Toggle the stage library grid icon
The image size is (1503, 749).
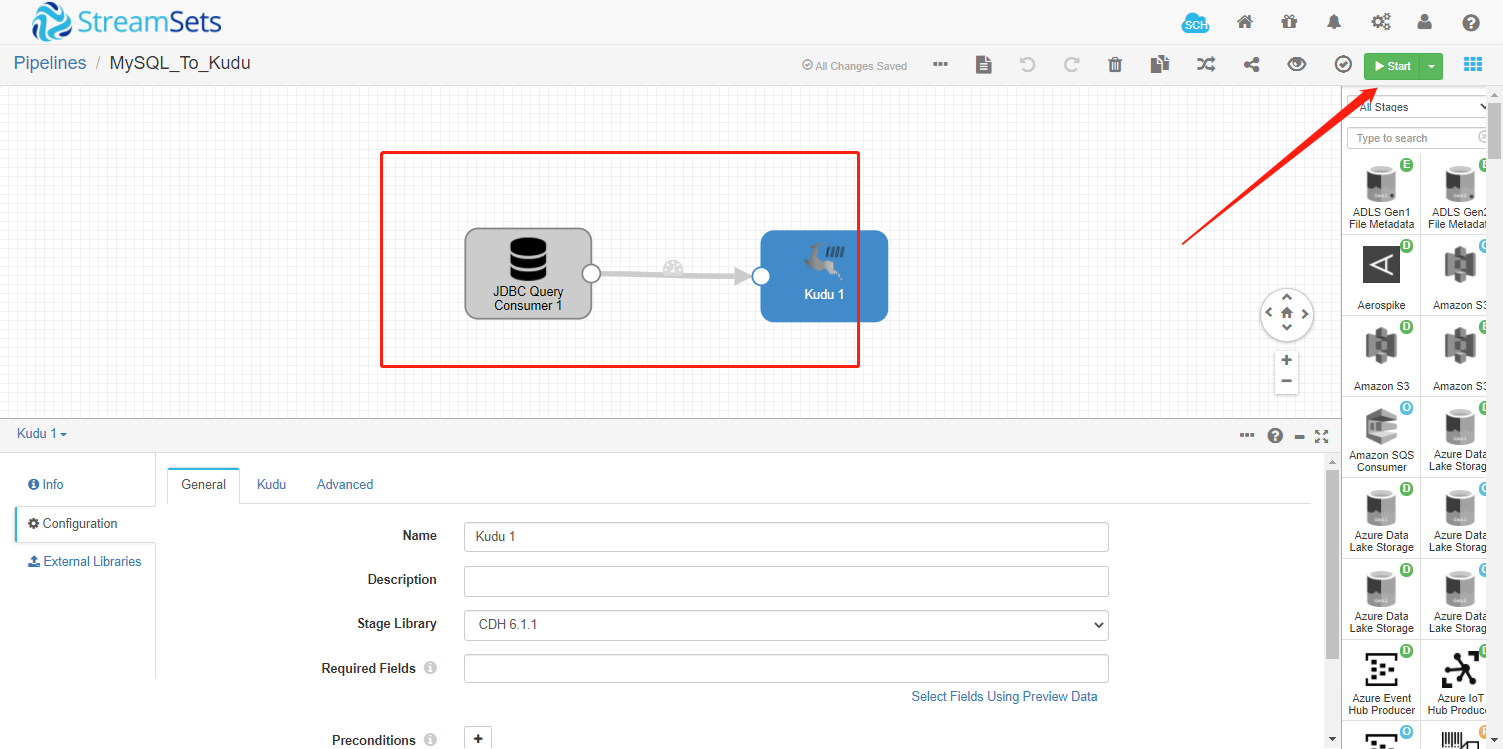pyautogui.click(x=1473, y=65)
